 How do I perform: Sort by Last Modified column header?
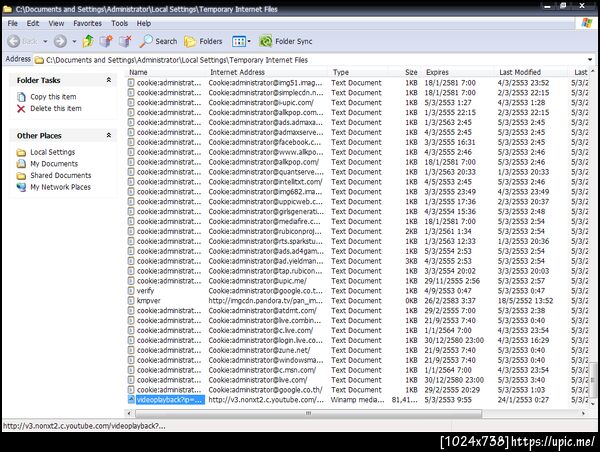pos(520,72)
